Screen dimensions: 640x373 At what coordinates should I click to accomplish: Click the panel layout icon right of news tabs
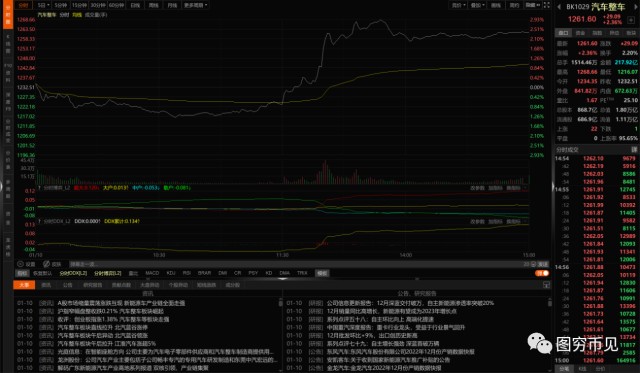tap(546, 285)
